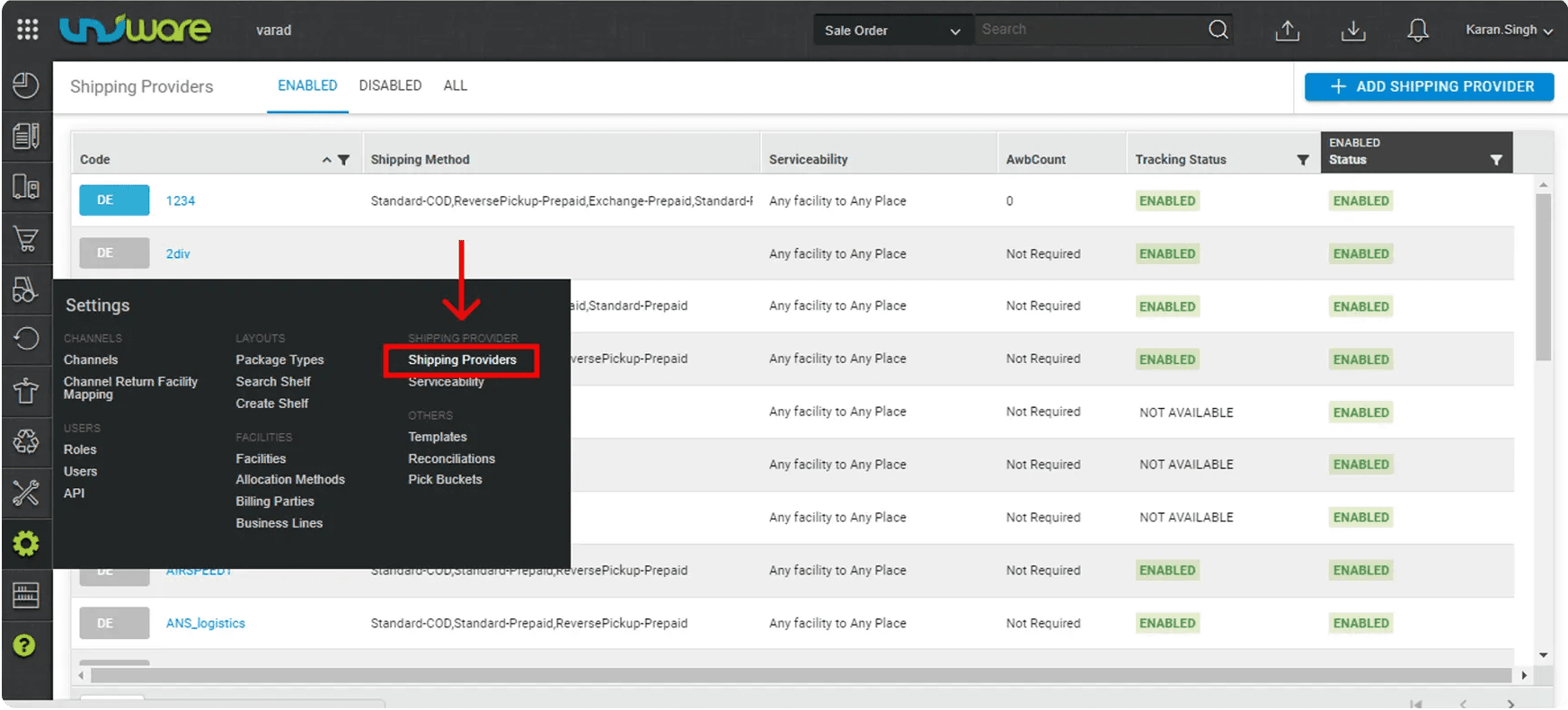Click the forklift sidebar icon
Screen dimensions: 1568x710
[x=26, y=289]
